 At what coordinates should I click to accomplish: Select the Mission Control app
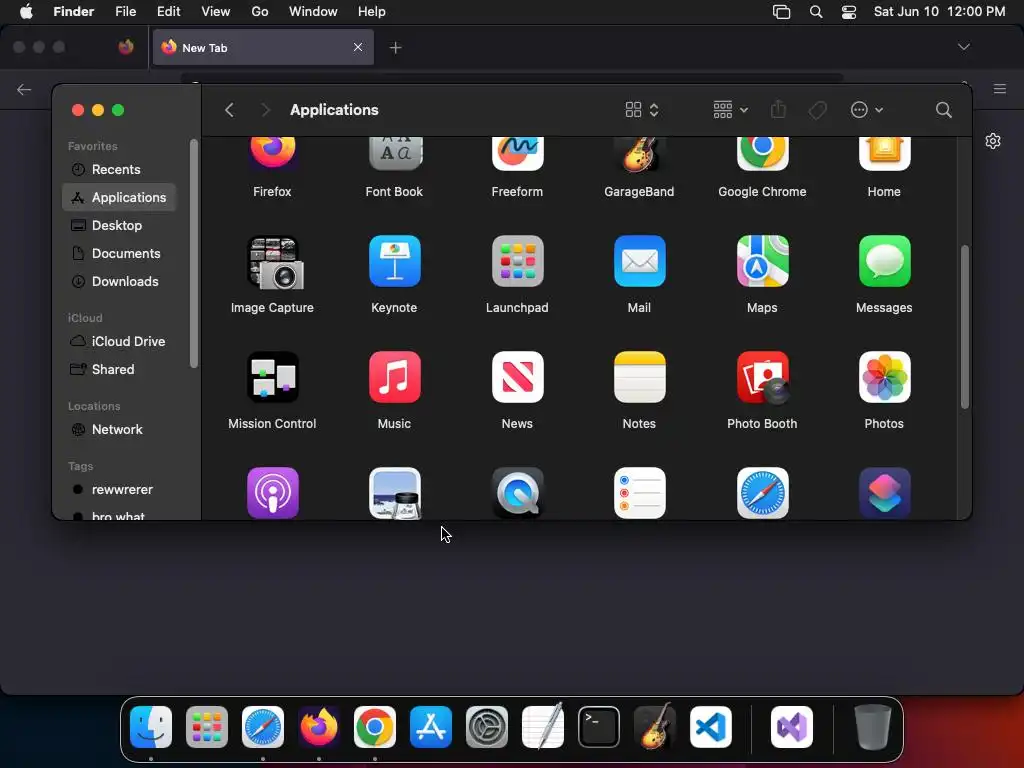click(272, 377)
